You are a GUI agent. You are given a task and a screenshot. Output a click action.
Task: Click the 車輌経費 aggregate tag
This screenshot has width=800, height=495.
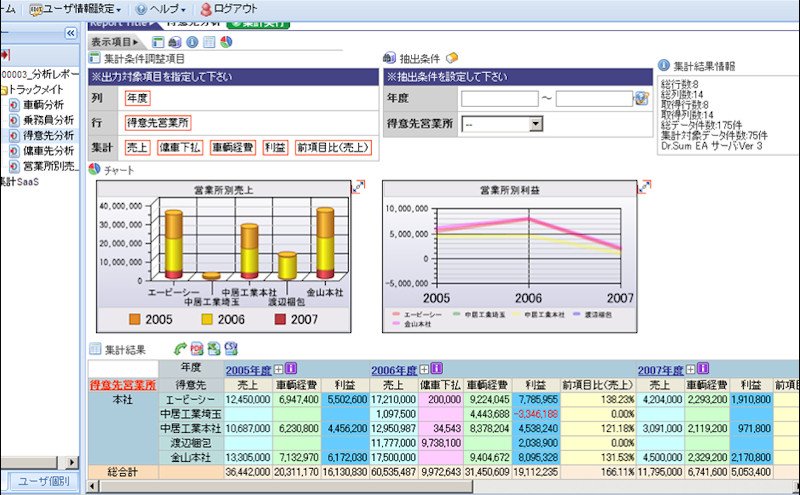pos(233,147)
